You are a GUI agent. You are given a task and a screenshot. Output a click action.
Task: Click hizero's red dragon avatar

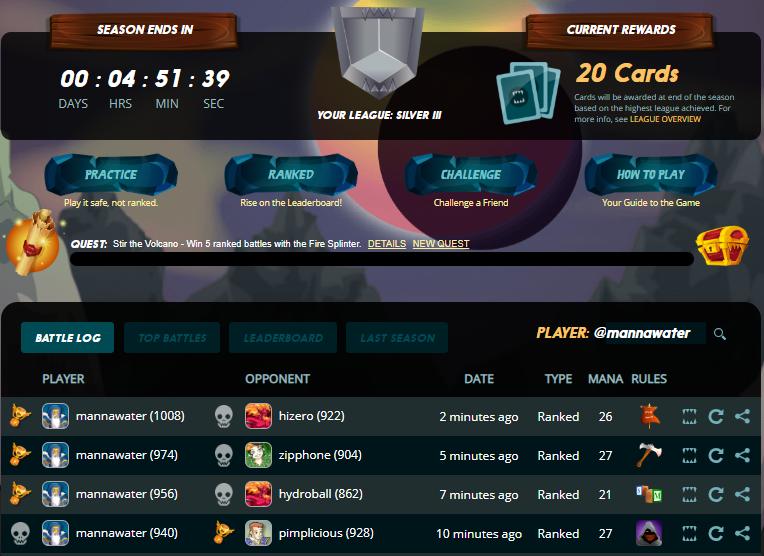coord(258,416)
